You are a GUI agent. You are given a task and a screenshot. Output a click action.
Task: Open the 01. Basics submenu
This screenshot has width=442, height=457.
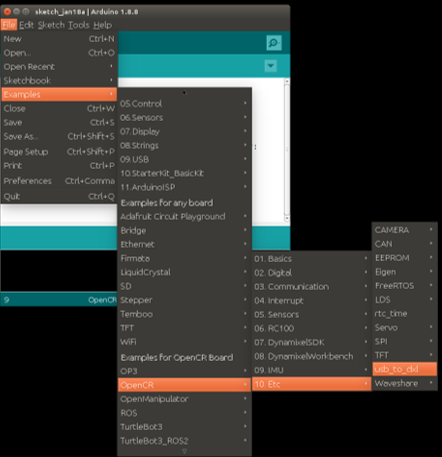(312, 259)
